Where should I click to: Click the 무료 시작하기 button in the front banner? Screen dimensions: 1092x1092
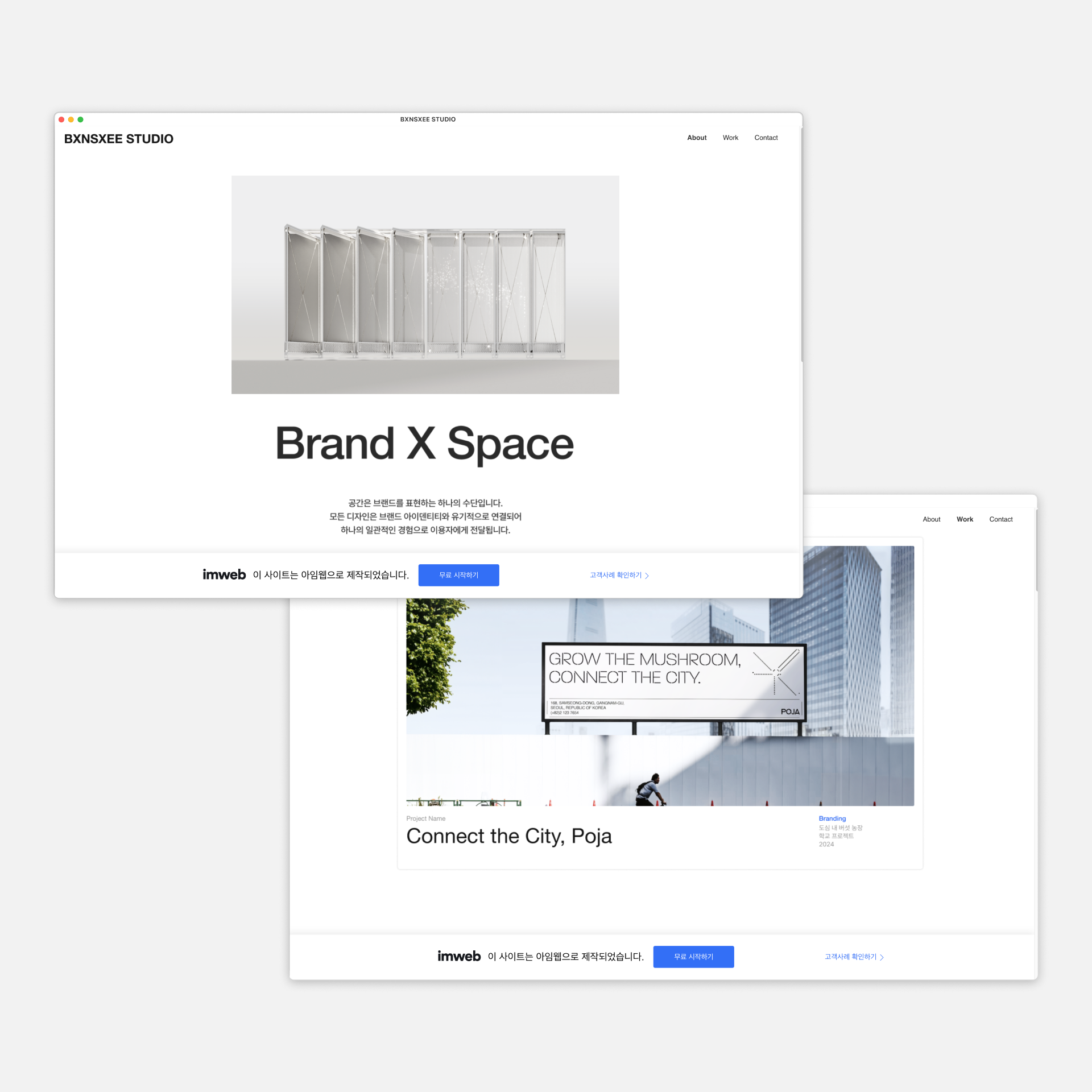[458, 575]
